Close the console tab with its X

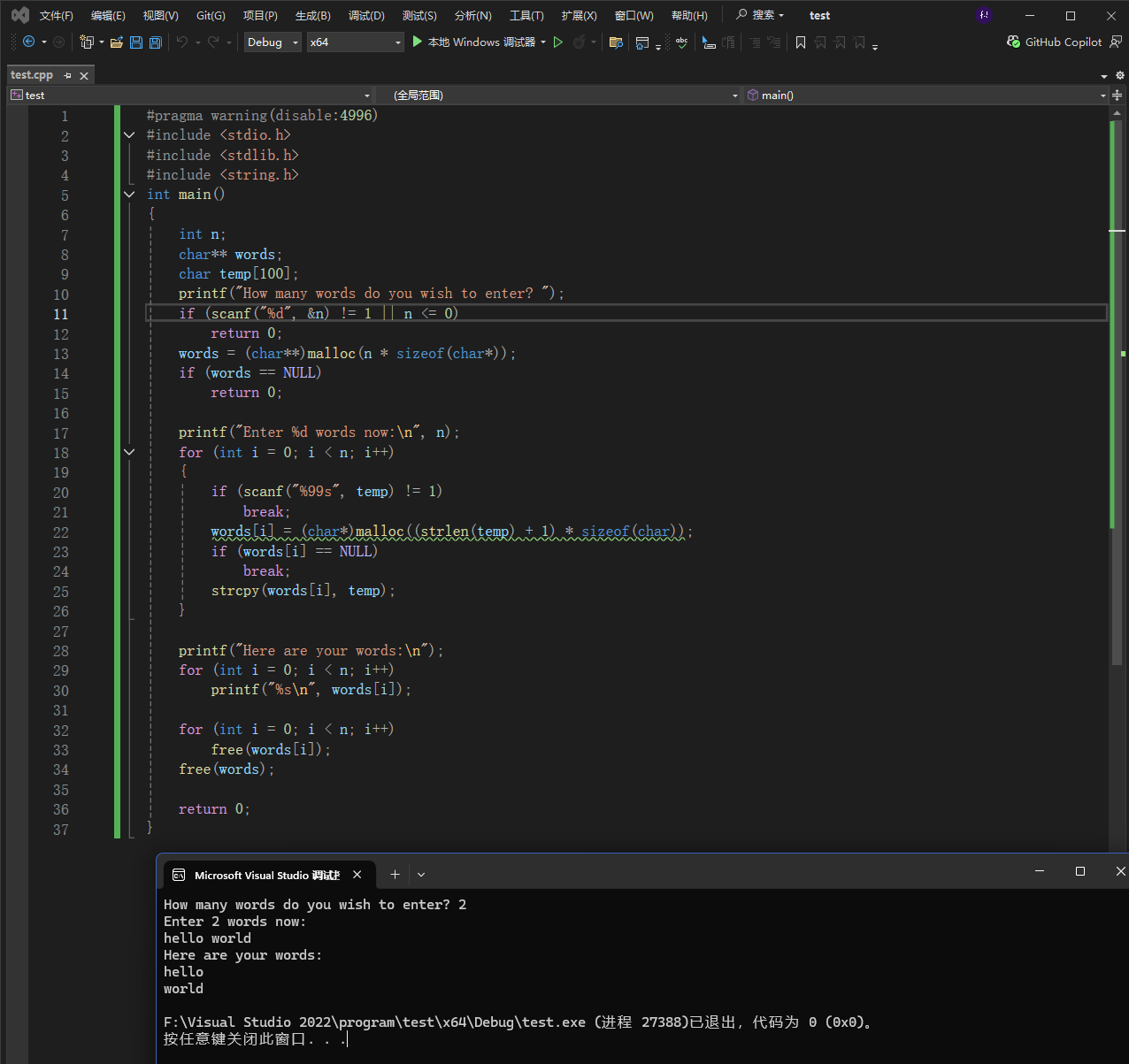click(x=357, y=875)
